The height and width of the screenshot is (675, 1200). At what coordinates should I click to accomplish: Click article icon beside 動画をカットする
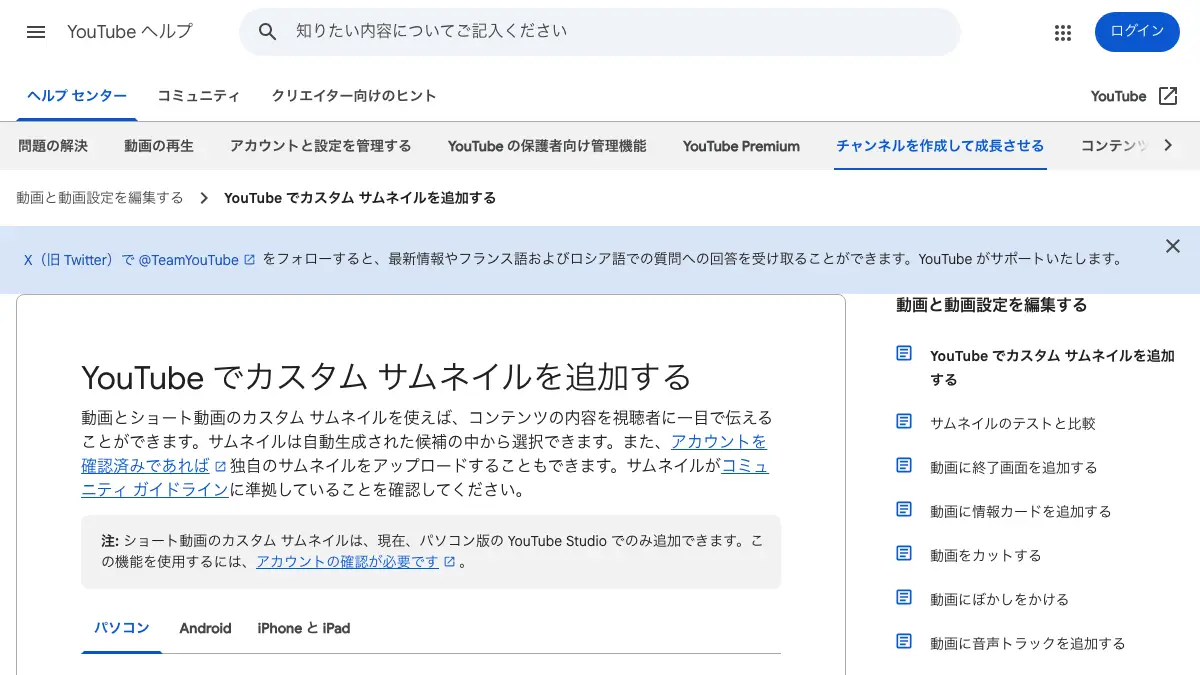(x=904, y=554)
